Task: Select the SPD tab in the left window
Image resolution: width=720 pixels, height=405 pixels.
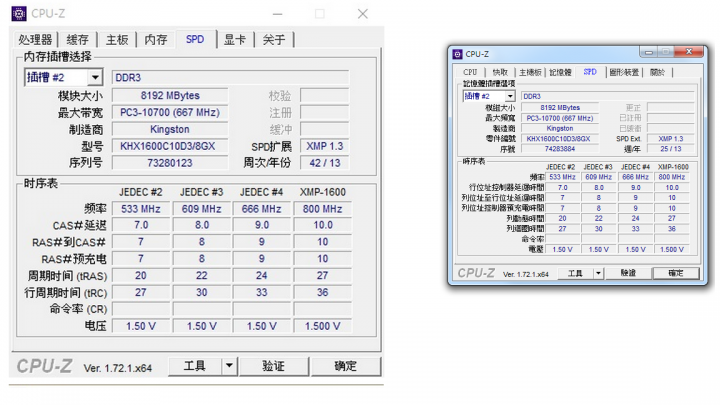Action: (x=195, y=39)
